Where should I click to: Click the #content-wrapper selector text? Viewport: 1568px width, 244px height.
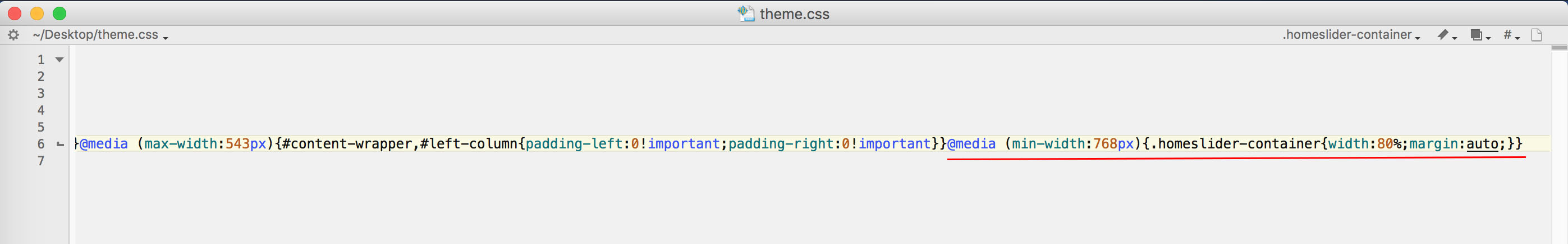tap(347, 144)
